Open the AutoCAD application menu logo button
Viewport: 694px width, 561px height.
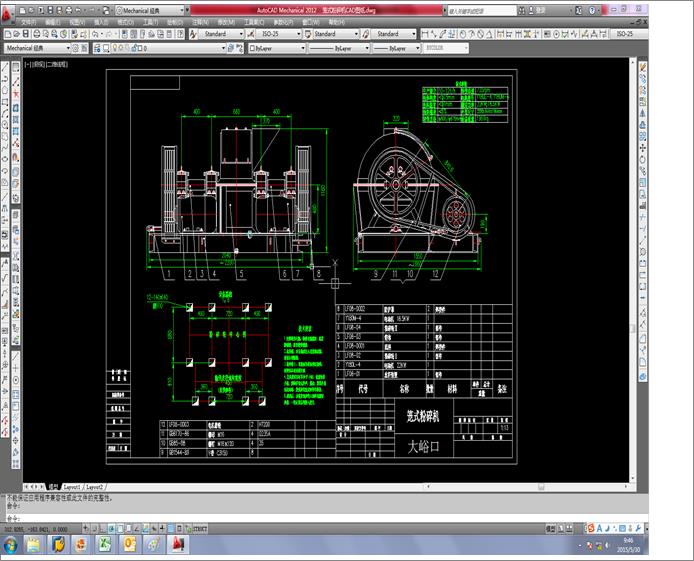coord(8,13)
